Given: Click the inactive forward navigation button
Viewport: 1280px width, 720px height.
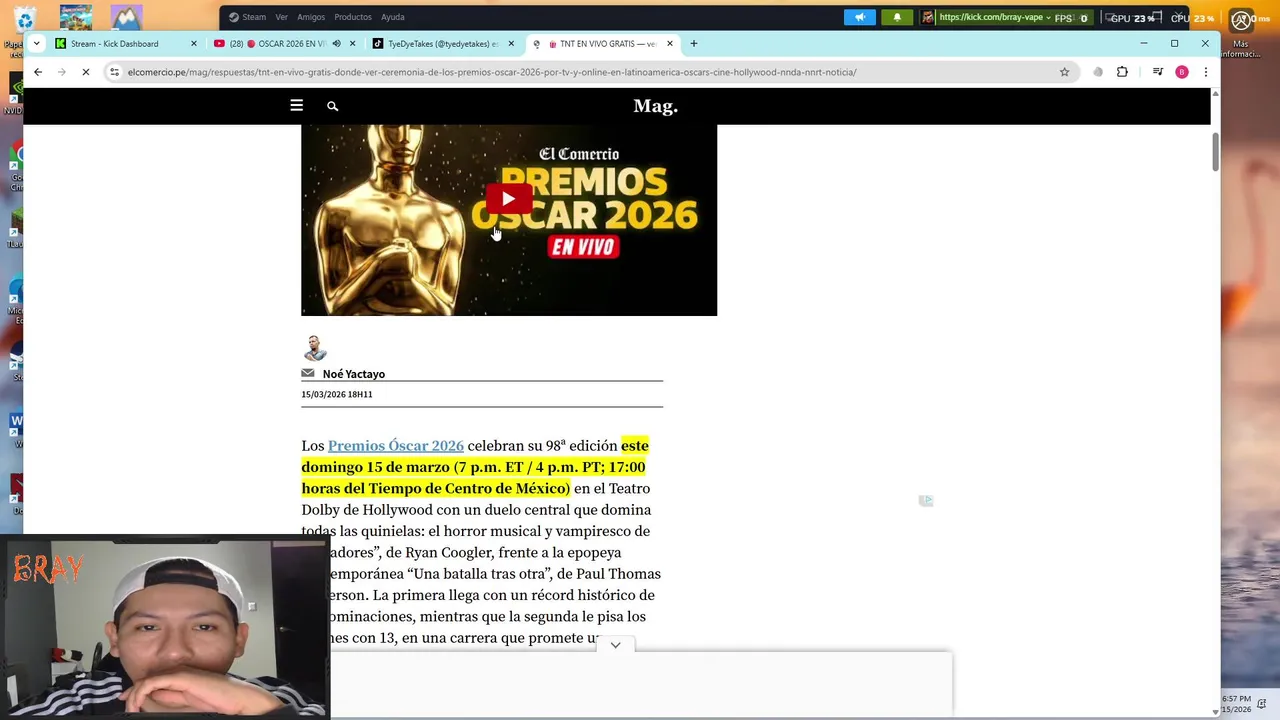Looking at the screenshot, I should [x=61, y=72].
